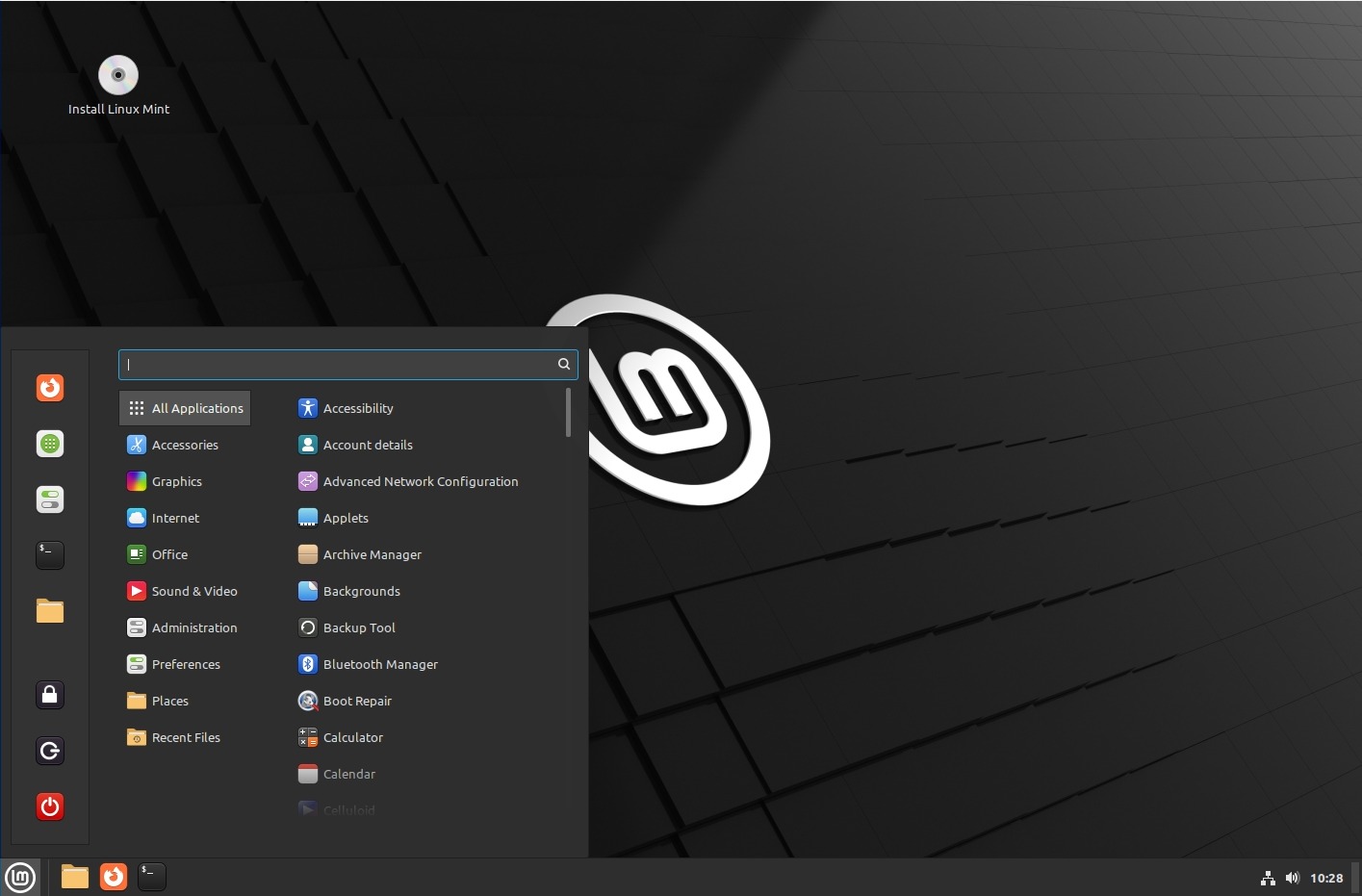This screenshot has height=896, width=1362.
Task: Open Firefox from menu favorites sidebar
Action: 50,388
